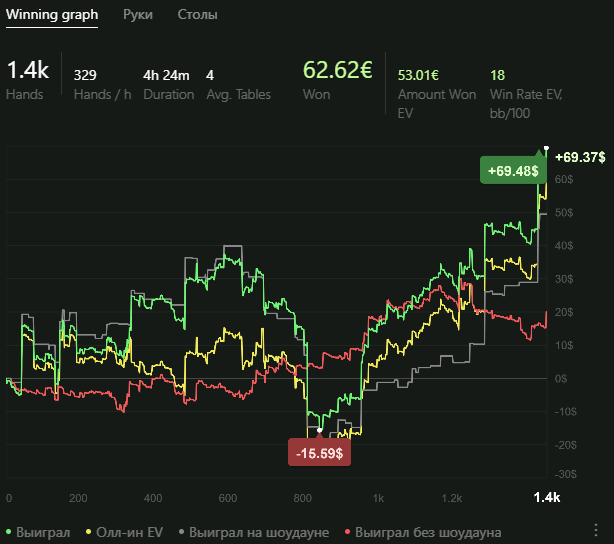Viewport: 614px width, 544px height.
Task: Open the Руки tab
Action: [x=138, y=15]
